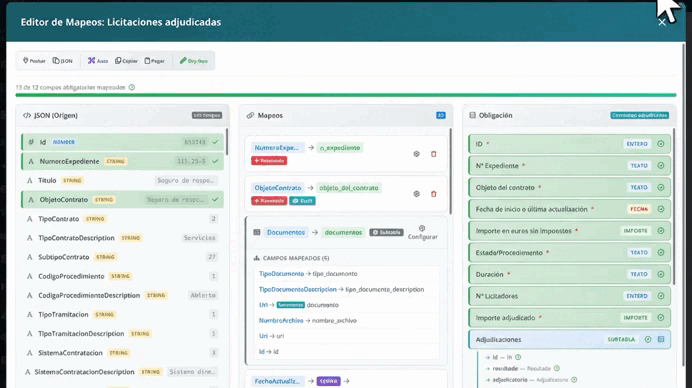Click the check icon on Nº Expediente row
The image size is (692, 388).
[x=661, y=166]
